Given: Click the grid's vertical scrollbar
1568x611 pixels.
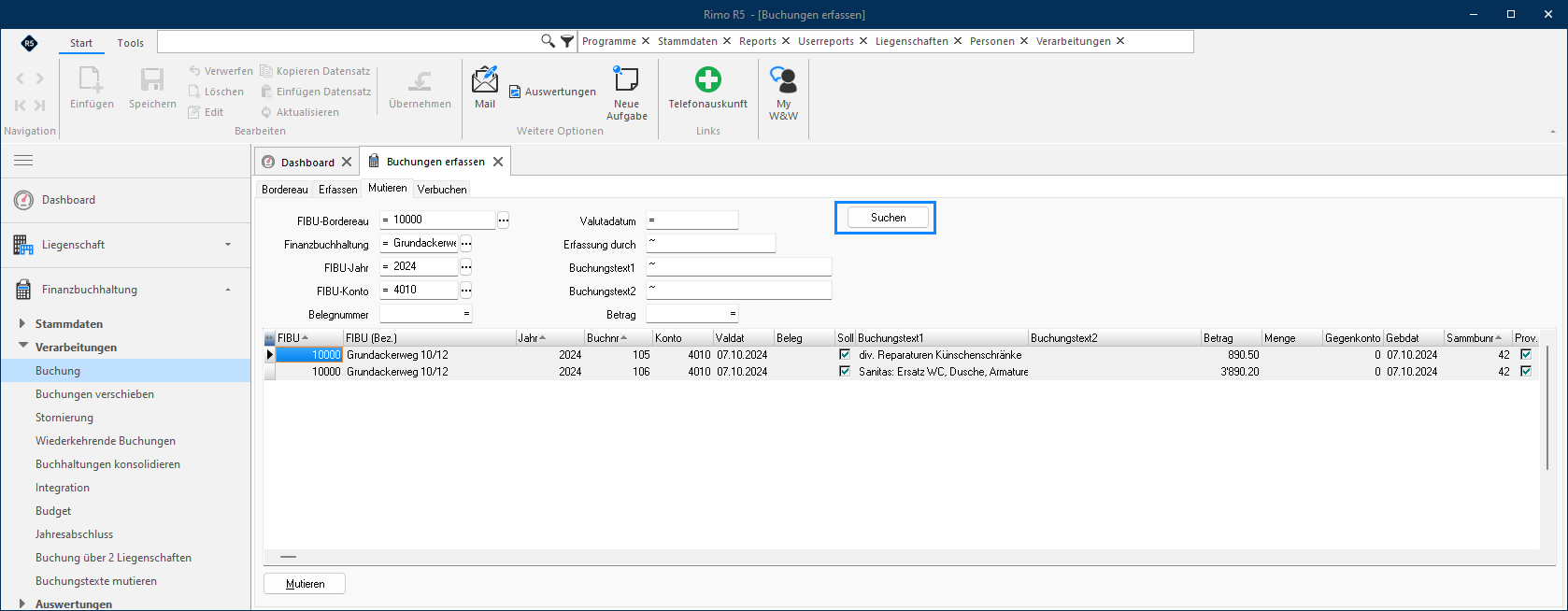Looking at the screenshot, I should pos(1547,407).
